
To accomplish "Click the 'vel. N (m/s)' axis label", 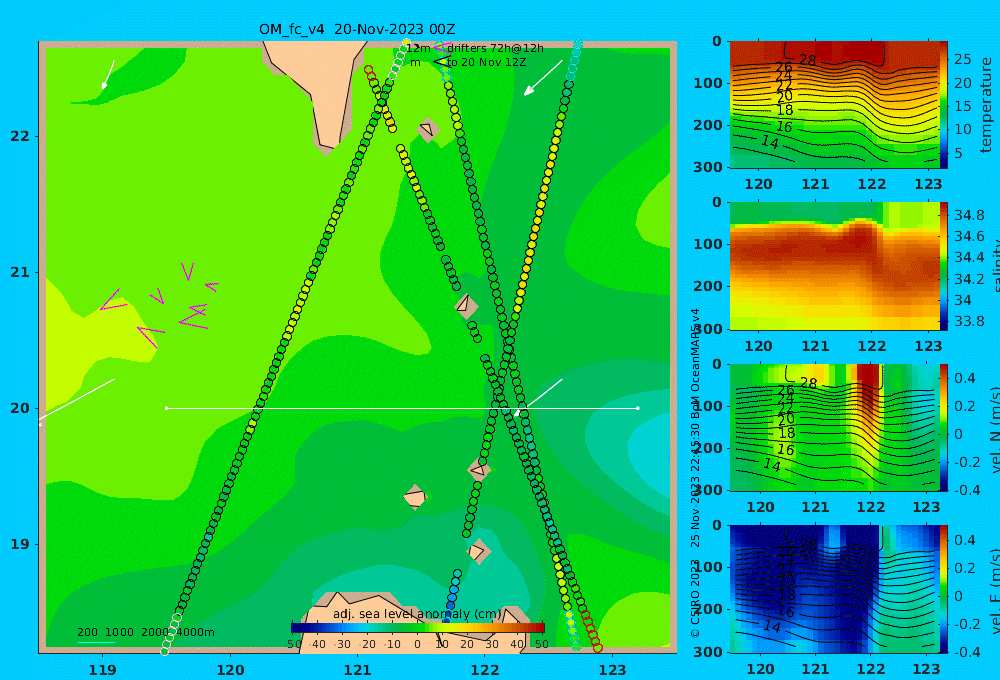I will point(995,429).
